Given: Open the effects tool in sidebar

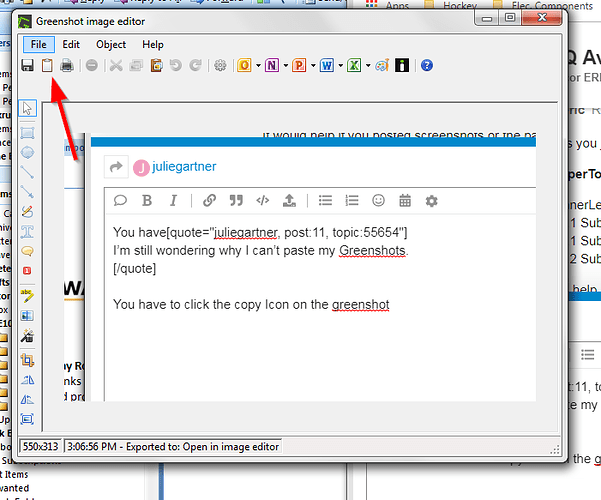Looking at the screenshot, I should click(27, 336).
